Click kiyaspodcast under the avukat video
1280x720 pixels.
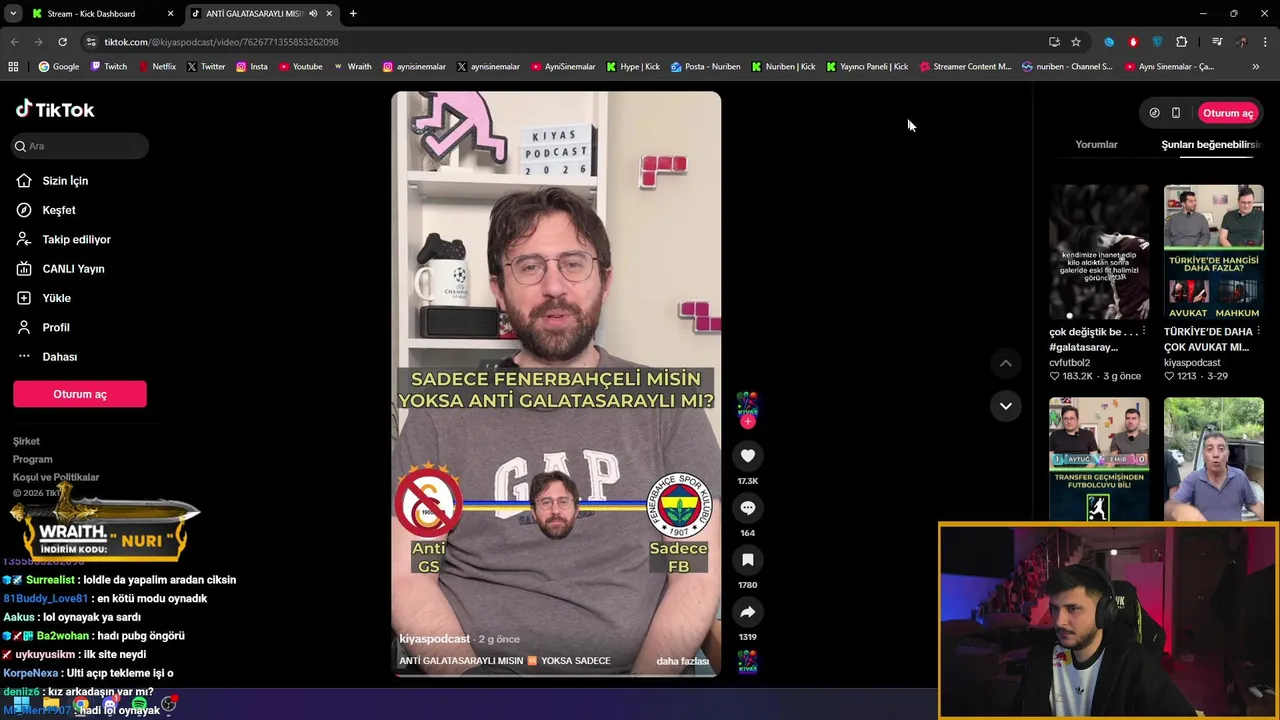[x=1192, y=363]
